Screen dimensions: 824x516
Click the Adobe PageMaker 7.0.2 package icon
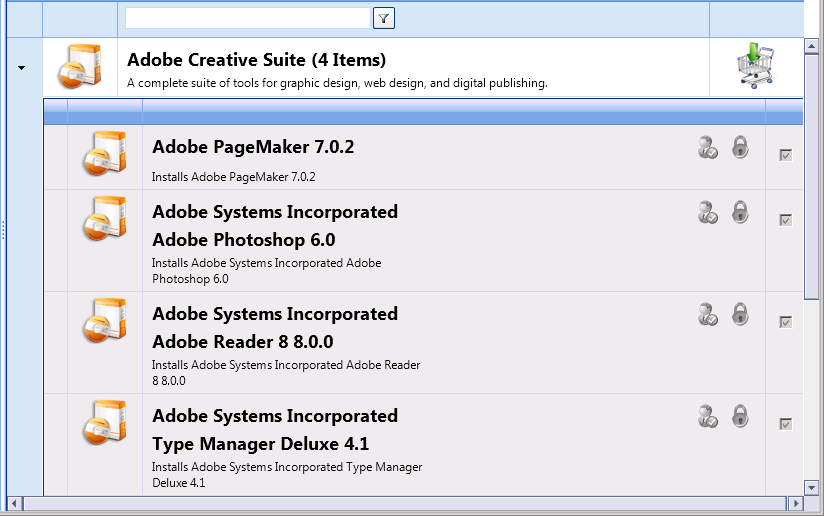point(105,153)
